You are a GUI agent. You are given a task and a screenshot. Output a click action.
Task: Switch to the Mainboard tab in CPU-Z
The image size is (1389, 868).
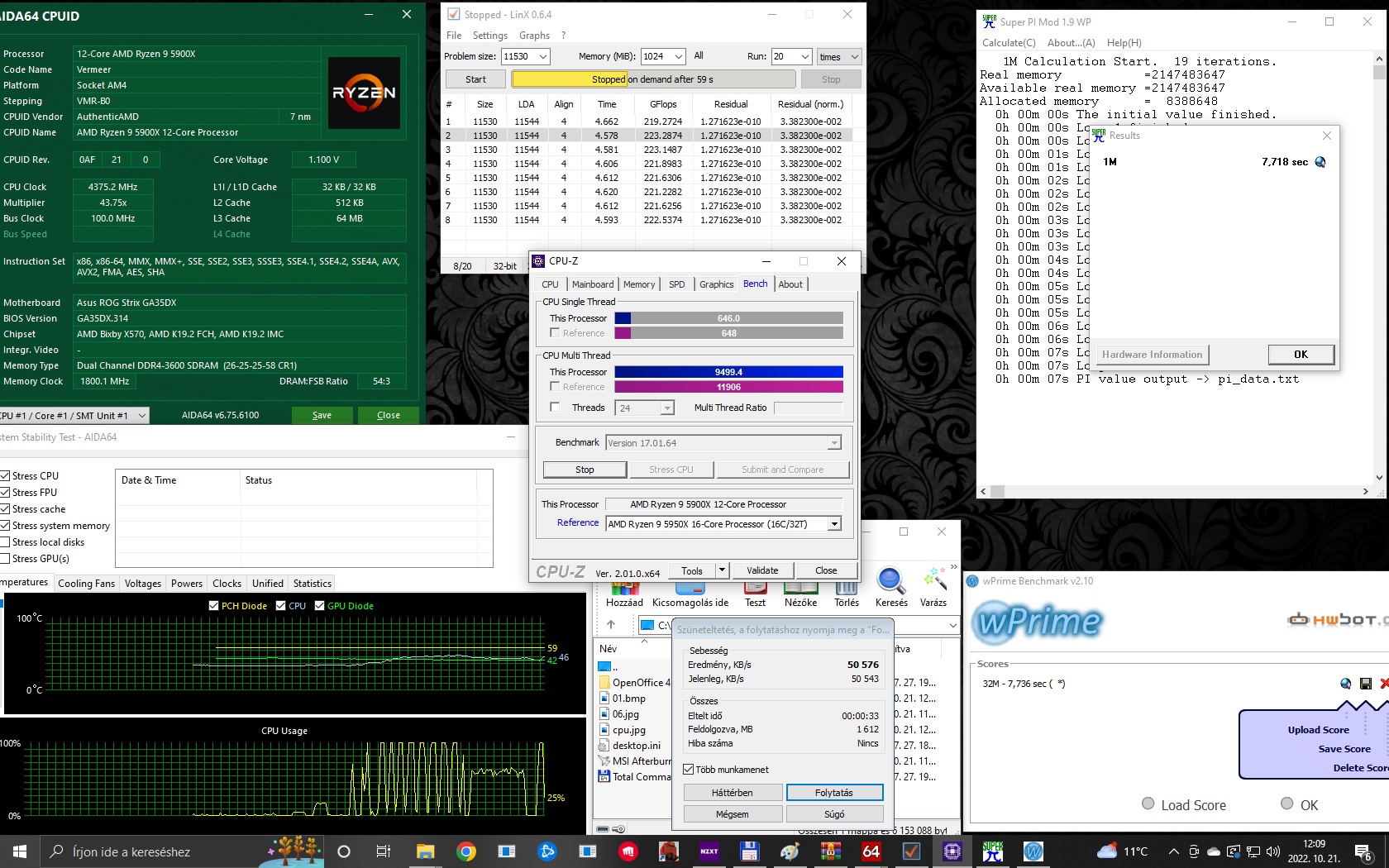tap(593, 284)
